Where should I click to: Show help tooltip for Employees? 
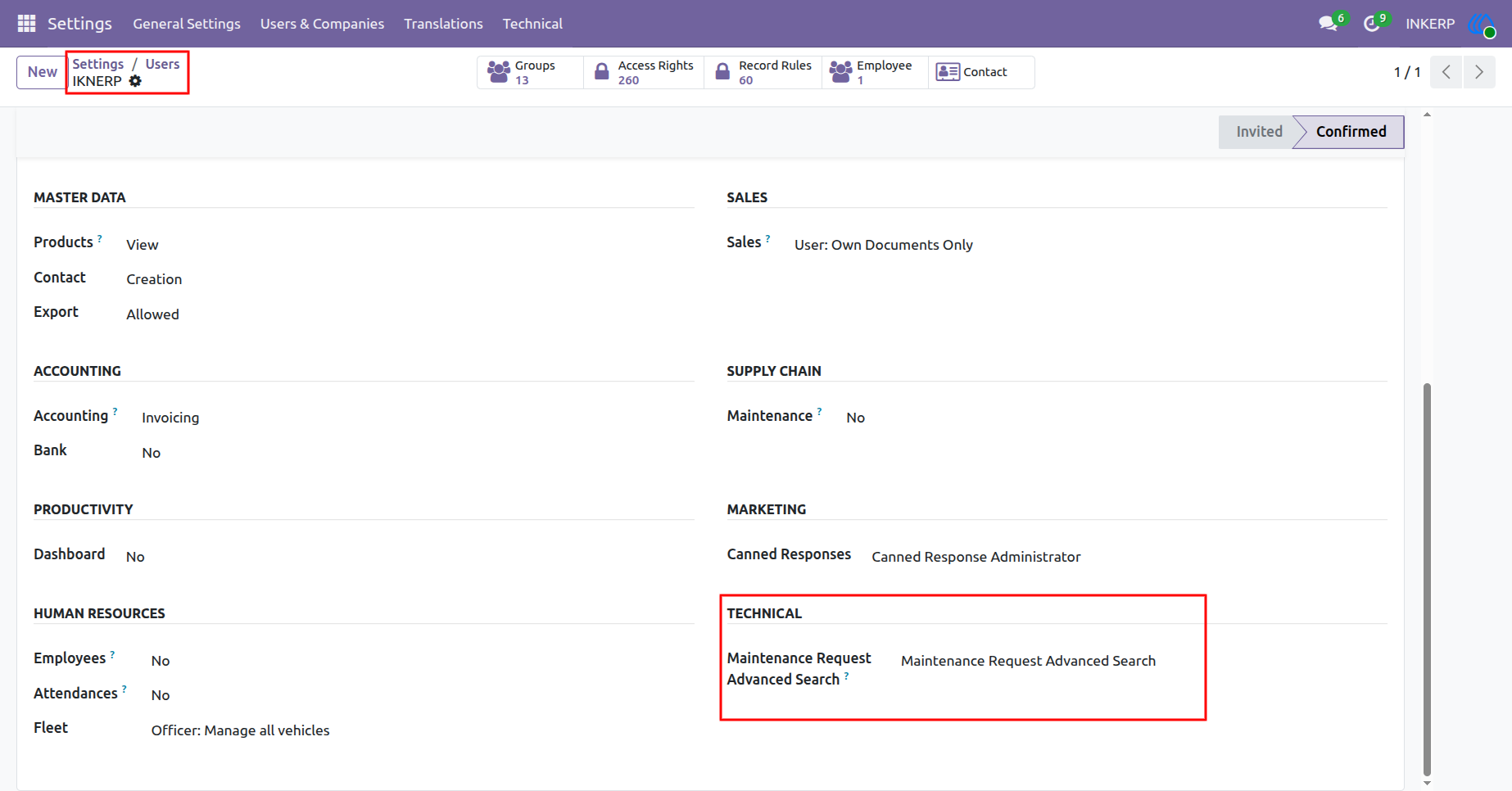(113, 654)
